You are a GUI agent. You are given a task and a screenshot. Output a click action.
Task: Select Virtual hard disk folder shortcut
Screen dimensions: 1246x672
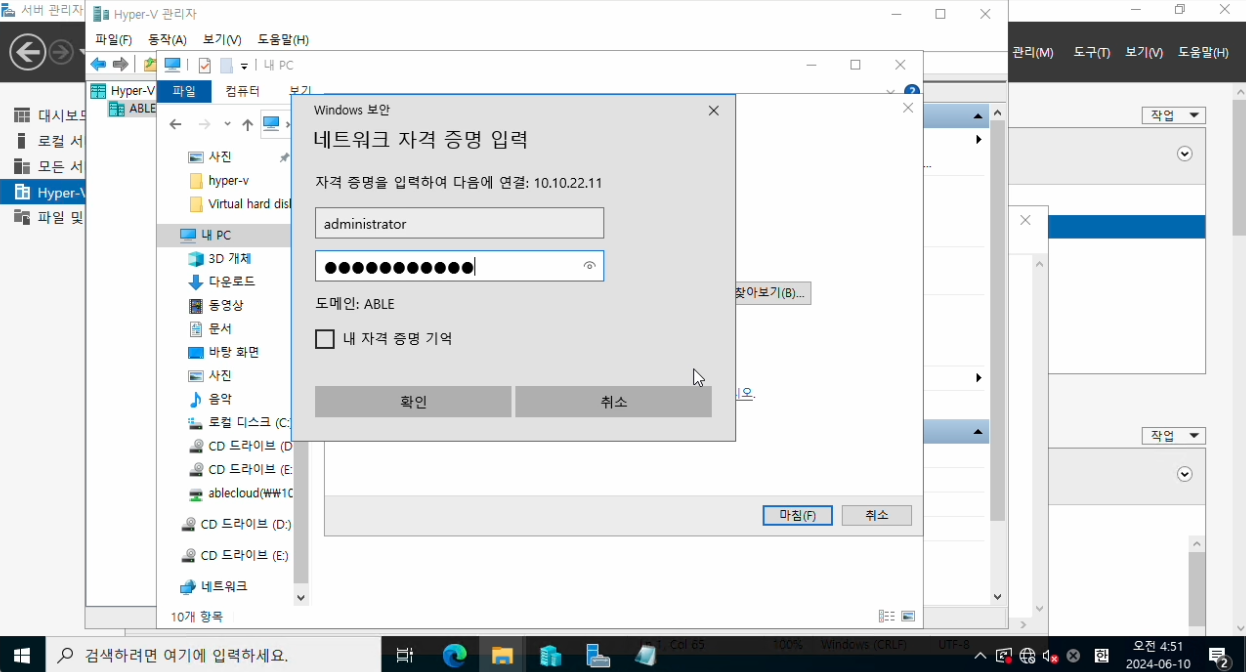coord(240,204)
